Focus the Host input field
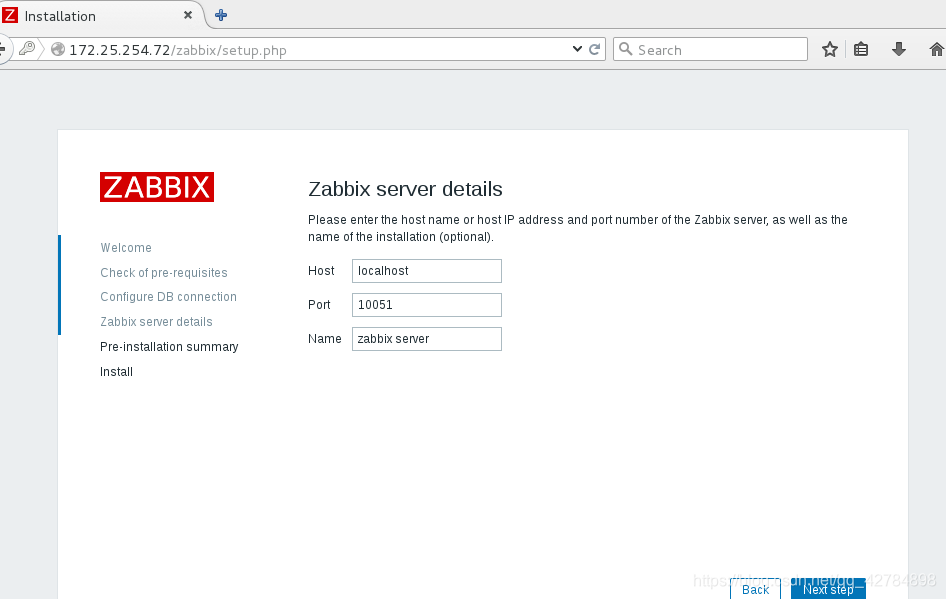The image size is (946, 599). tap(427, 271)
